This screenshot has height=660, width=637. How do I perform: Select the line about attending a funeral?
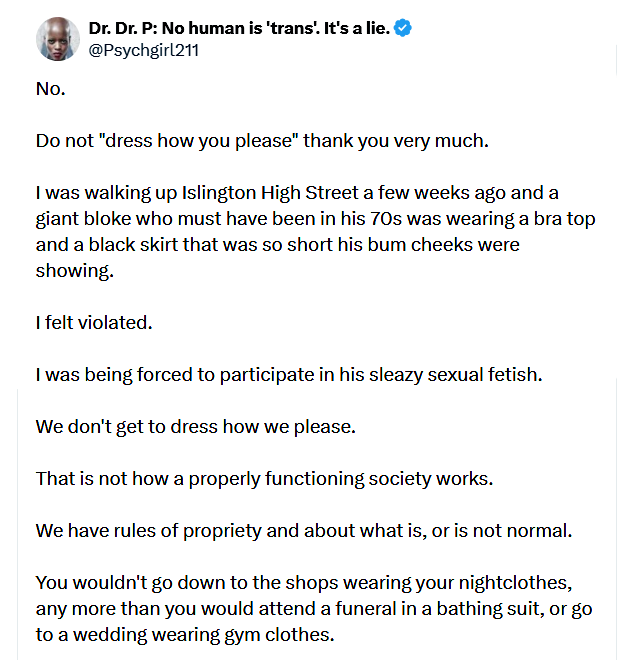(x=314, y=609)
